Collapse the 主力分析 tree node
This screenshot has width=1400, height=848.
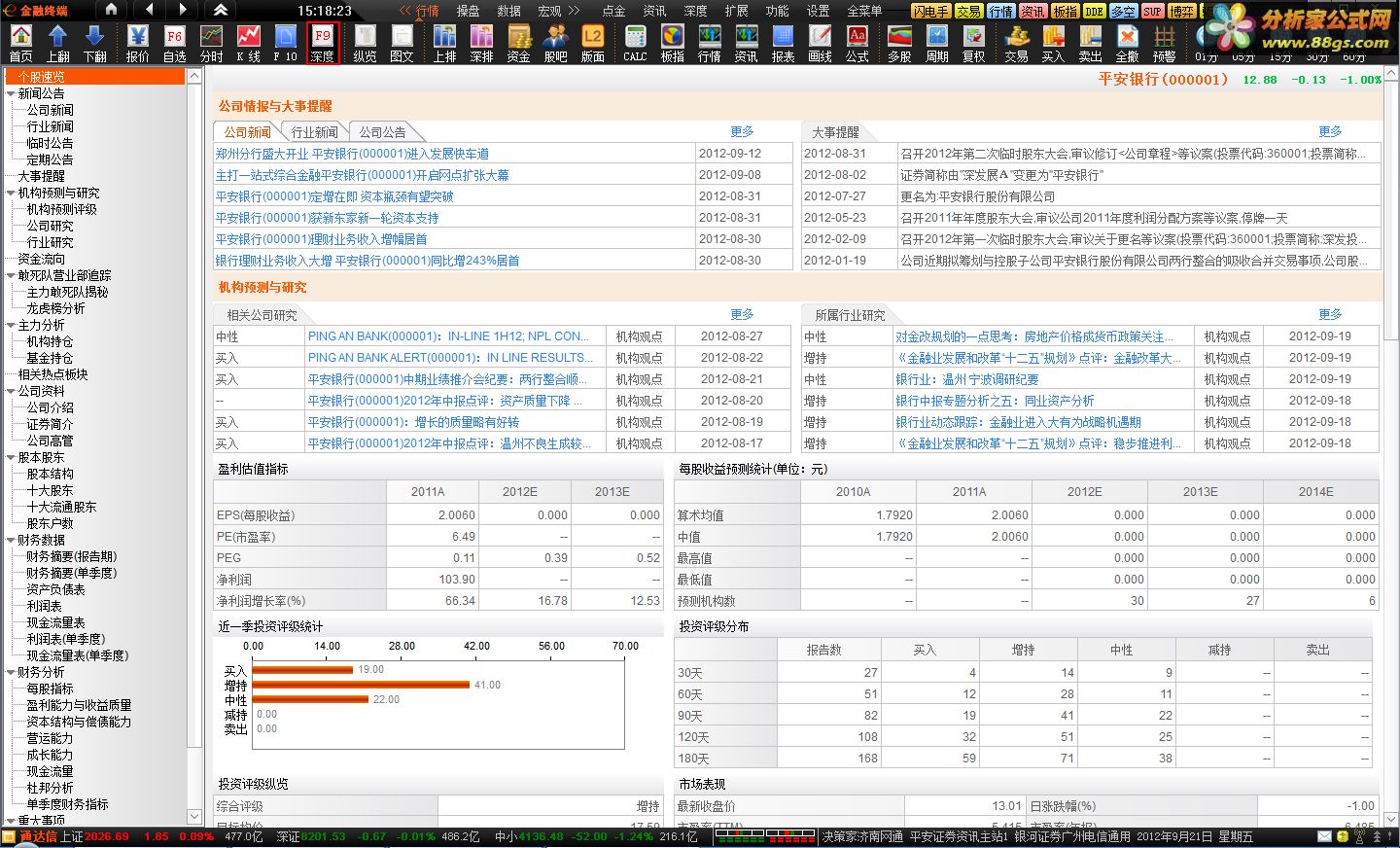[11, 325]
